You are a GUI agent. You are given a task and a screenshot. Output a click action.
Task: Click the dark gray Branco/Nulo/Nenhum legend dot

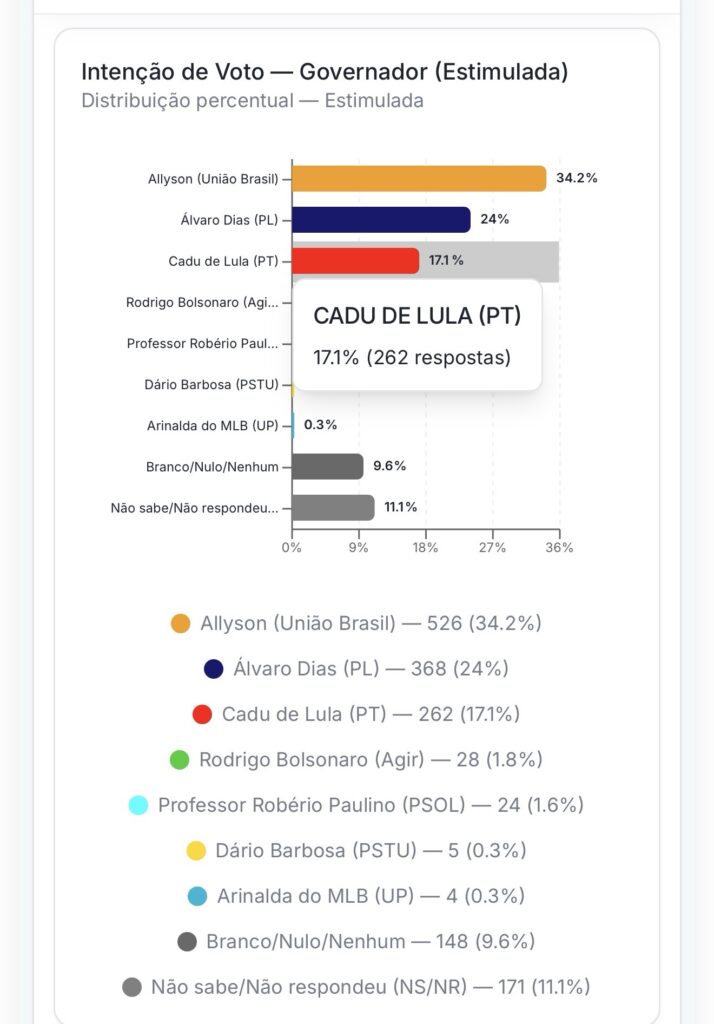tap(187, 942)
